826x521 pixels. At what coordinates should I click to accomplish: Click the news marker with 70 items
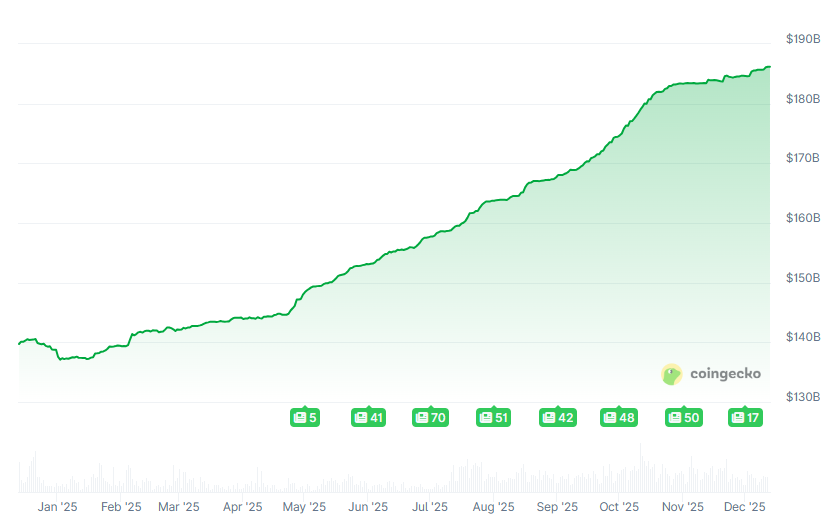pos(430,417)
